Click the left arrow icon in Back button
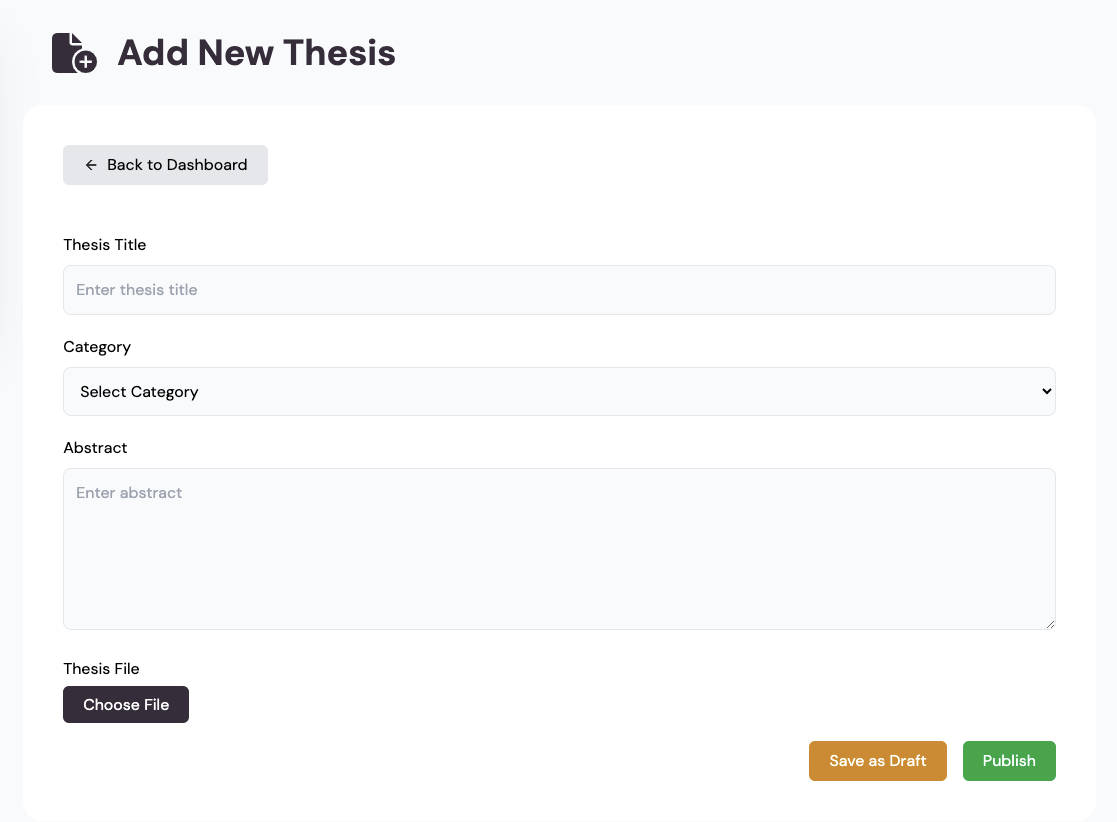The height and width of the screenshot is (822, 1117). (91, 165)
